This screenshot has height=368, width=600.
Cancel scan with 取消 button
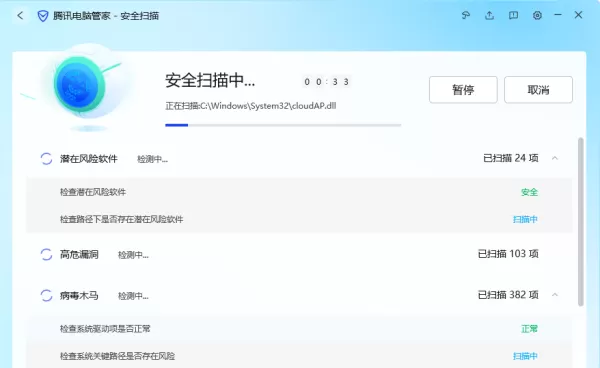pyautogui.click(x=538, y=90)
